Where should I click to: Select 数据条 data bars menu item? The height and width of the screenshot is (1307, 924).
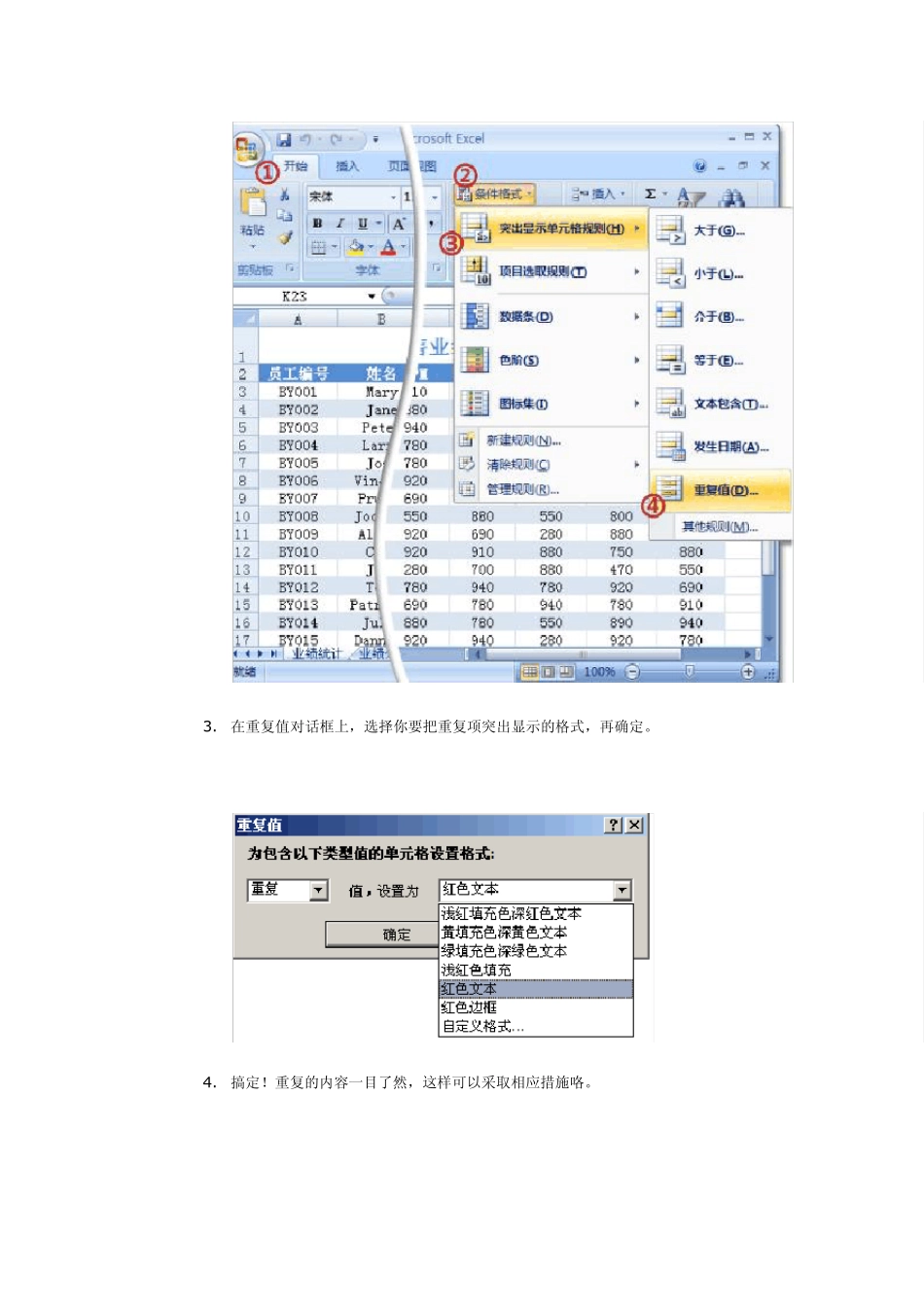pos(551,316)
